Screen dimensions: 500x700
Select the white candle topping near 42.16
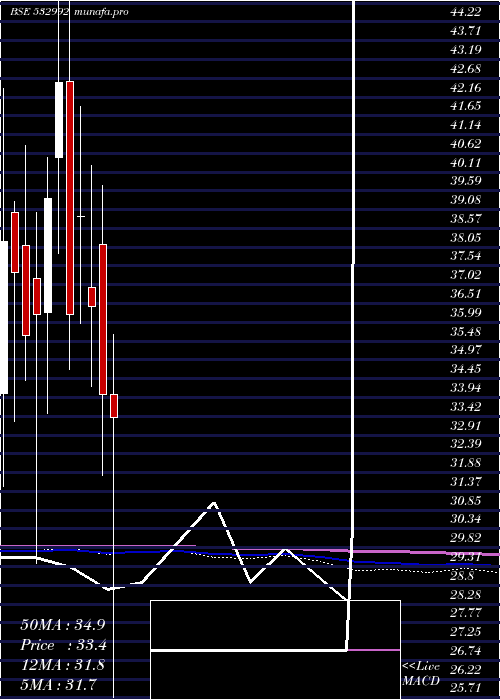pyautogui.click(x=59, y=120)
